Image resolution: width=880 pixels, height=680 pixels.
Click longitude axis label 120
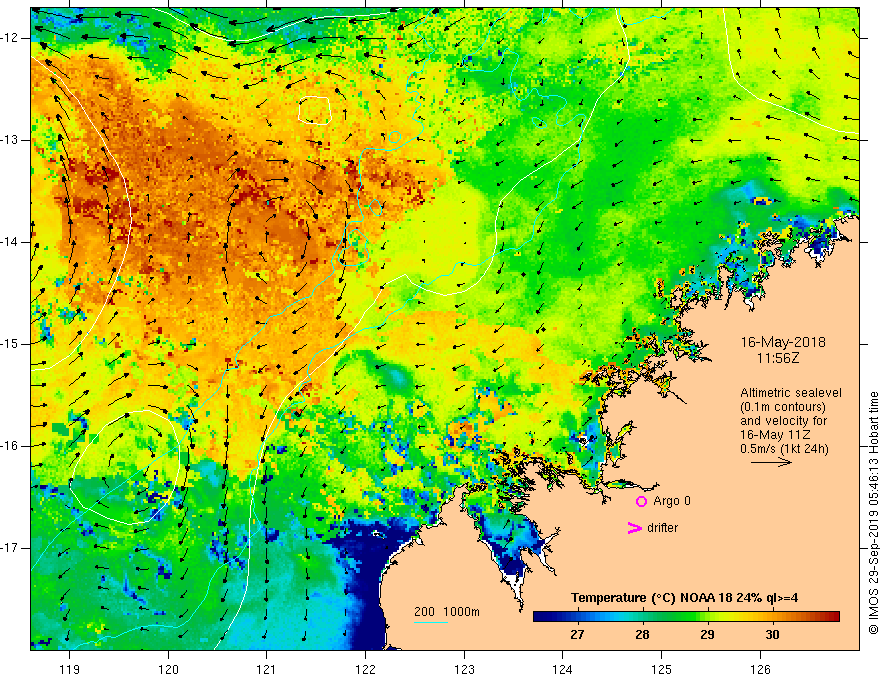click(x=168, y=669)
